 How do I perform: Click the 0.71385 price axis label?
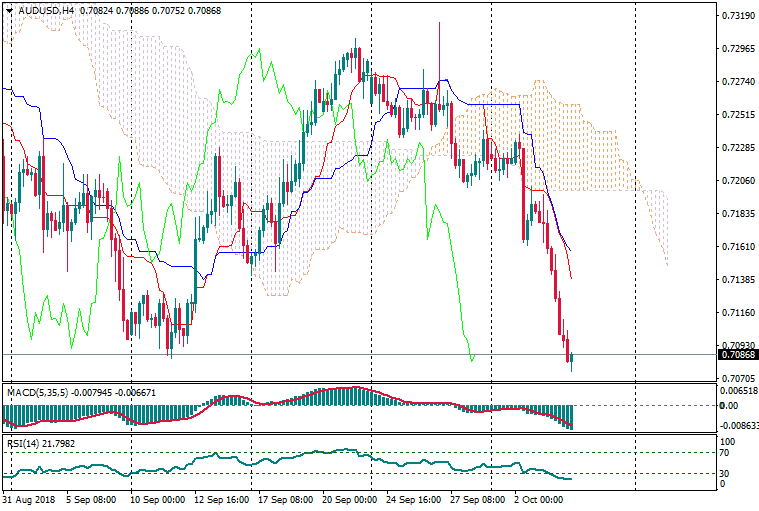coord(736,280)
